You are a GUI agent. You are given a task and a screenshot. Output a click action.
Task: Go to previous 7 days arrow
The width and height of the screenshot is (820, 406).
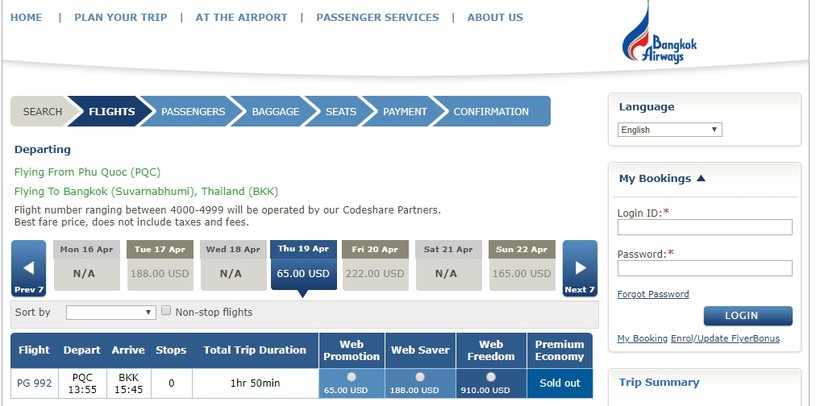28,268
